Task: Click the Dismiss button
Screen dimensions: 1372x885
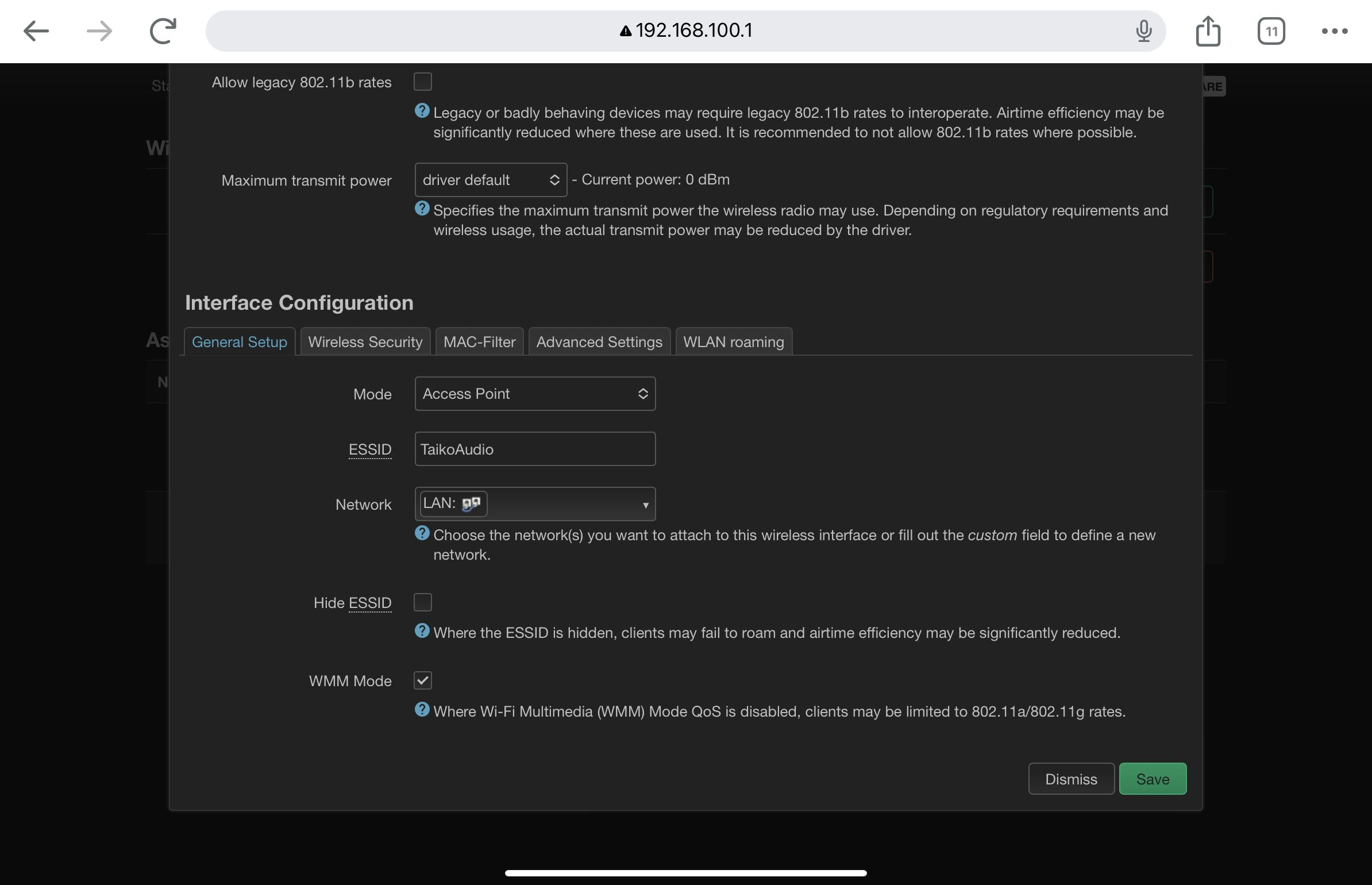Action: 1071,779
